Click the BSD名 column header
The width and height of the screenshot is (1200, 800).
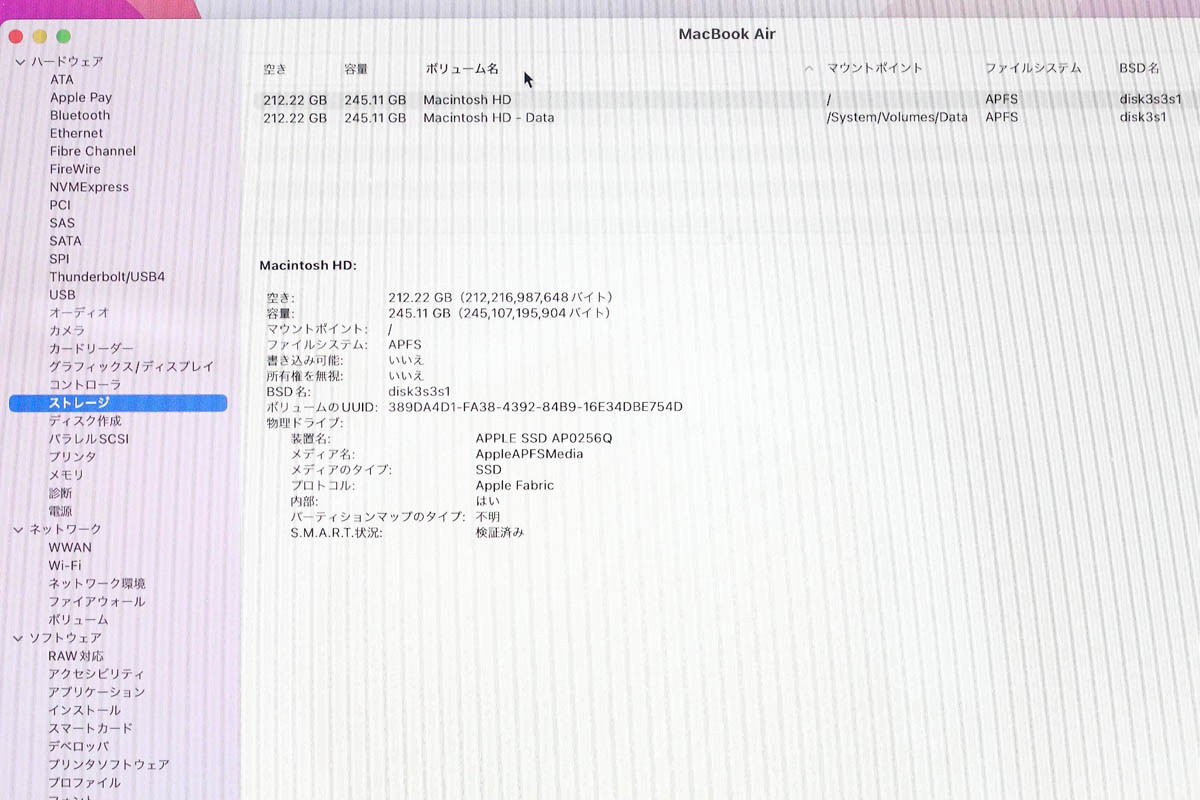(x=1139, y=69)
